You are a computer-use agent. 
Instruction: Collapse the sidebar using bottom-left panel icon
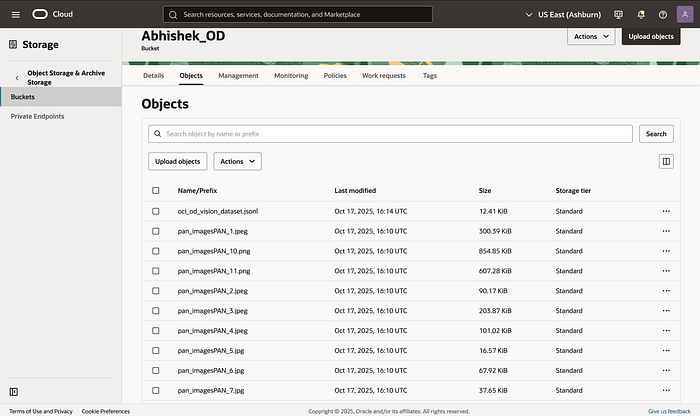coord(14,392)
